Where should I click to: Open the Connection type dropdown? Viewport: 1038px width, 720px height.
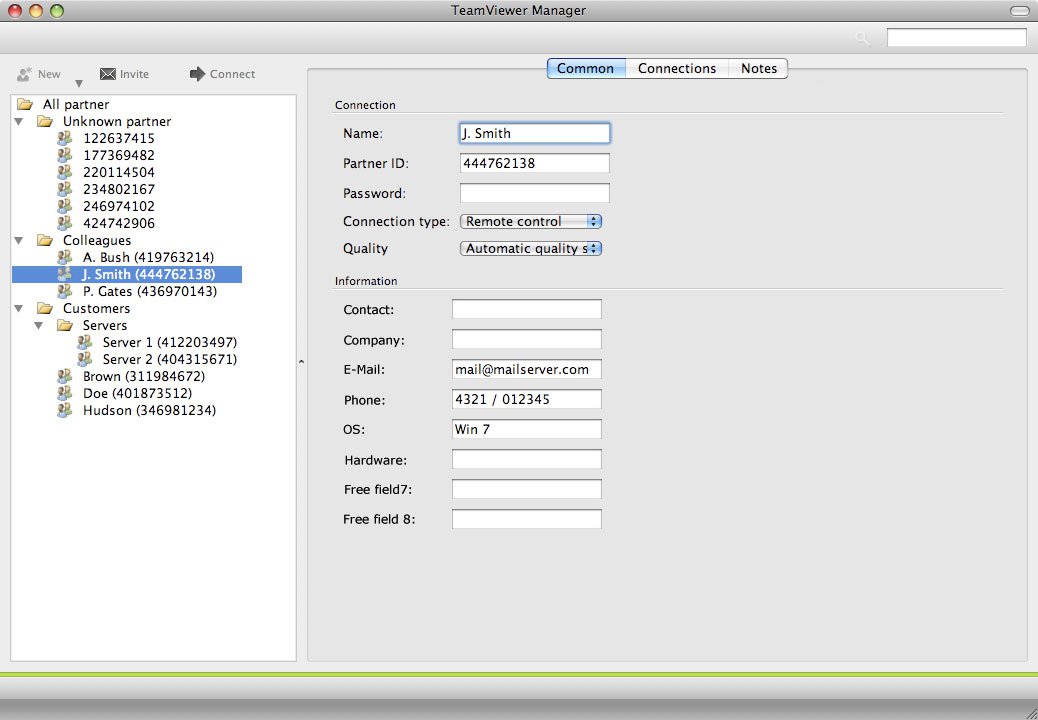531,222
